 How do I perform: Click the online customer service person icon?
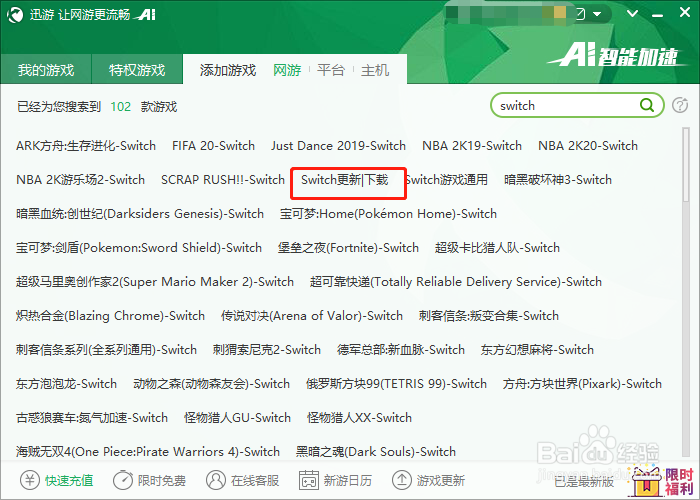(x=216, y=480)
